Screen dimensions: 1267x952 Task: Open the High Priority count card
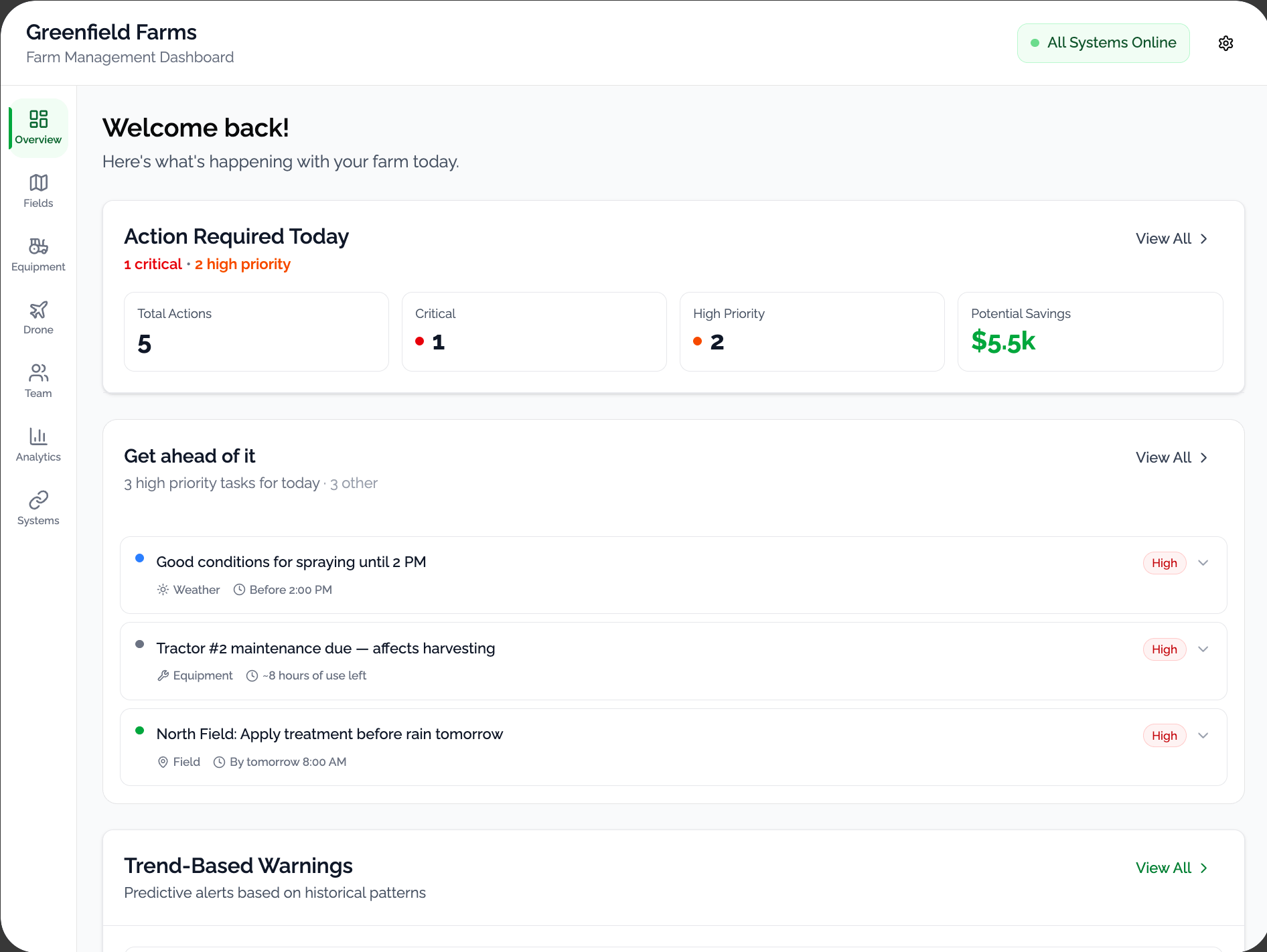coord(812,331)
